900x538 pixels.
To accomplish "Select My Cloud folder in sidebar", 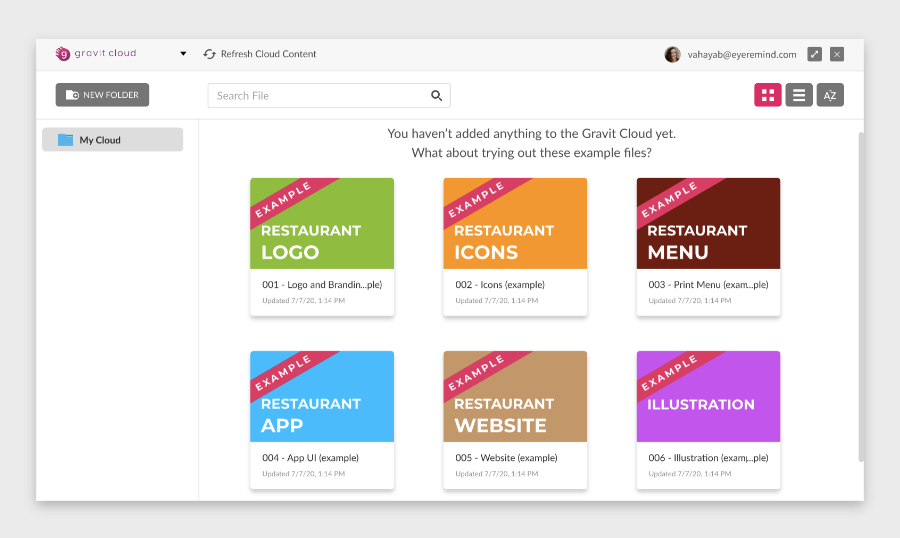I will [x=112, y=140].
